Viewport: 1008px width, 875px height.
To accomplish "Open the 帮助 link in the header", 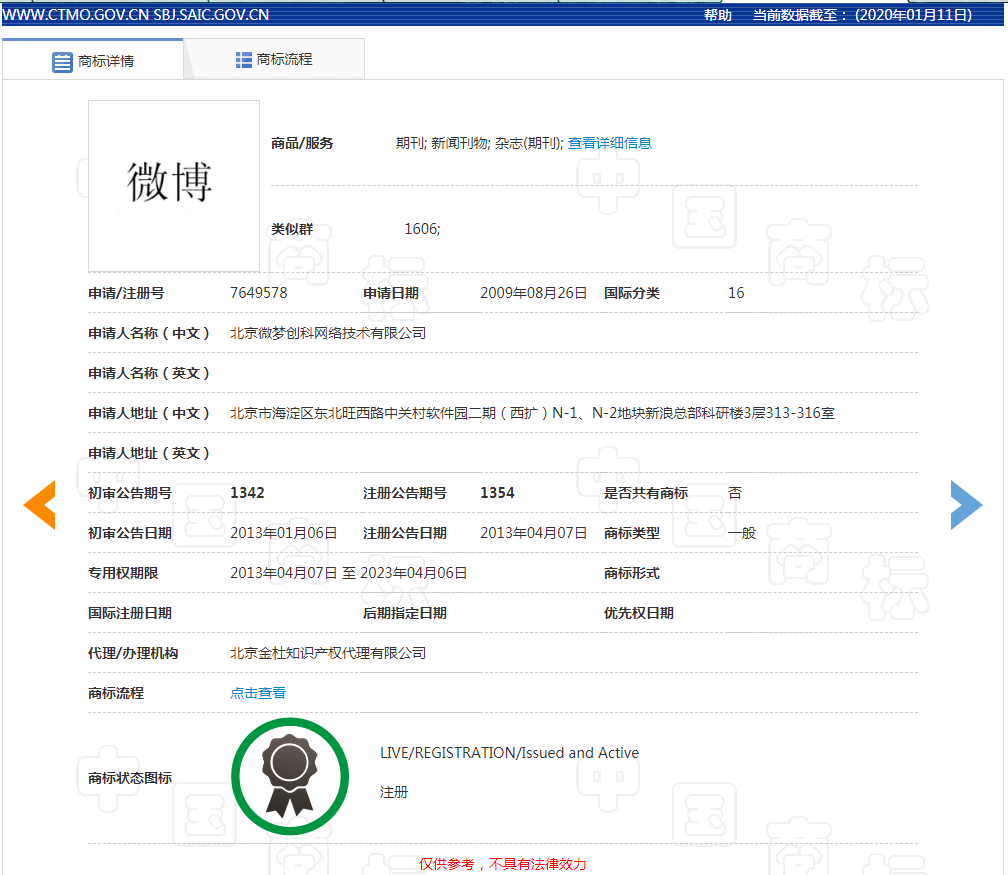I will tap(717, 15).
